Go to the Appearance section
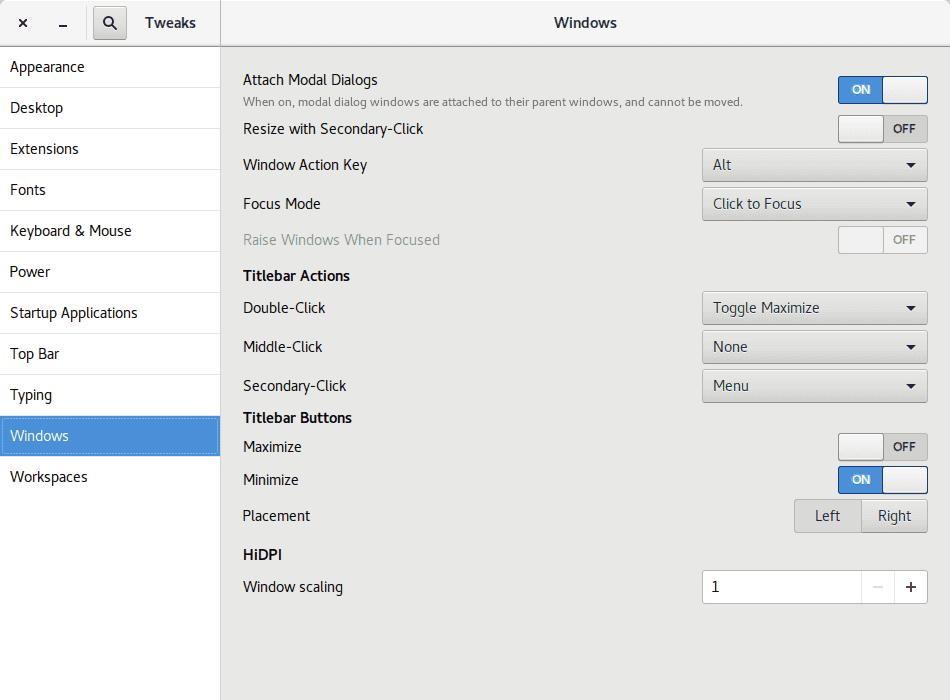Screen dimensions: 950x700 tap(47, 67)
